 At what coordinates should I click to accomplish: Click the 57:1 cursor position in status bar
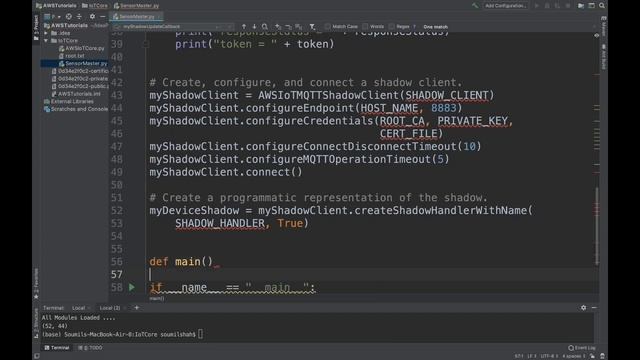point(519,356)
